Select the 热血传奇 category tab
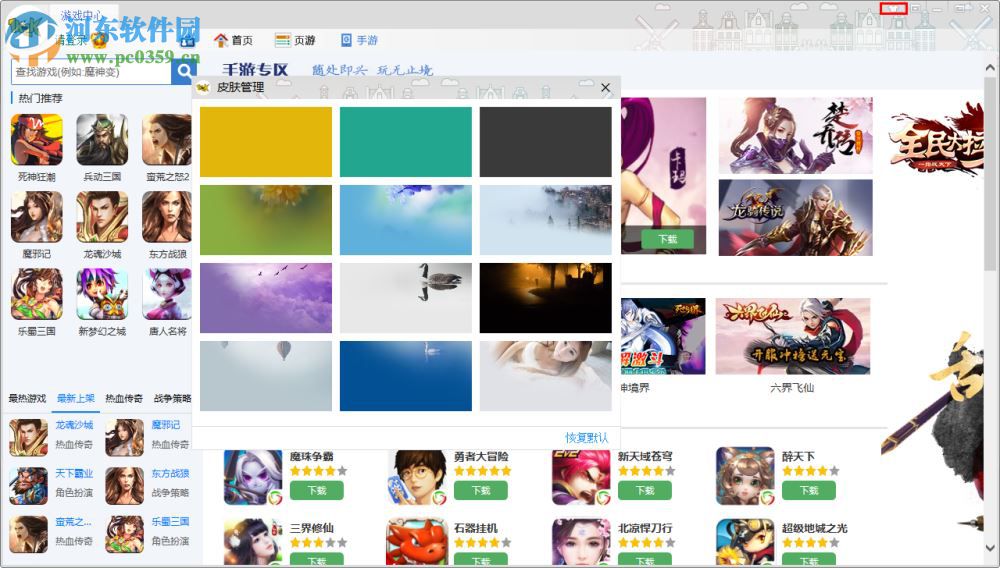 click(124, 398)
